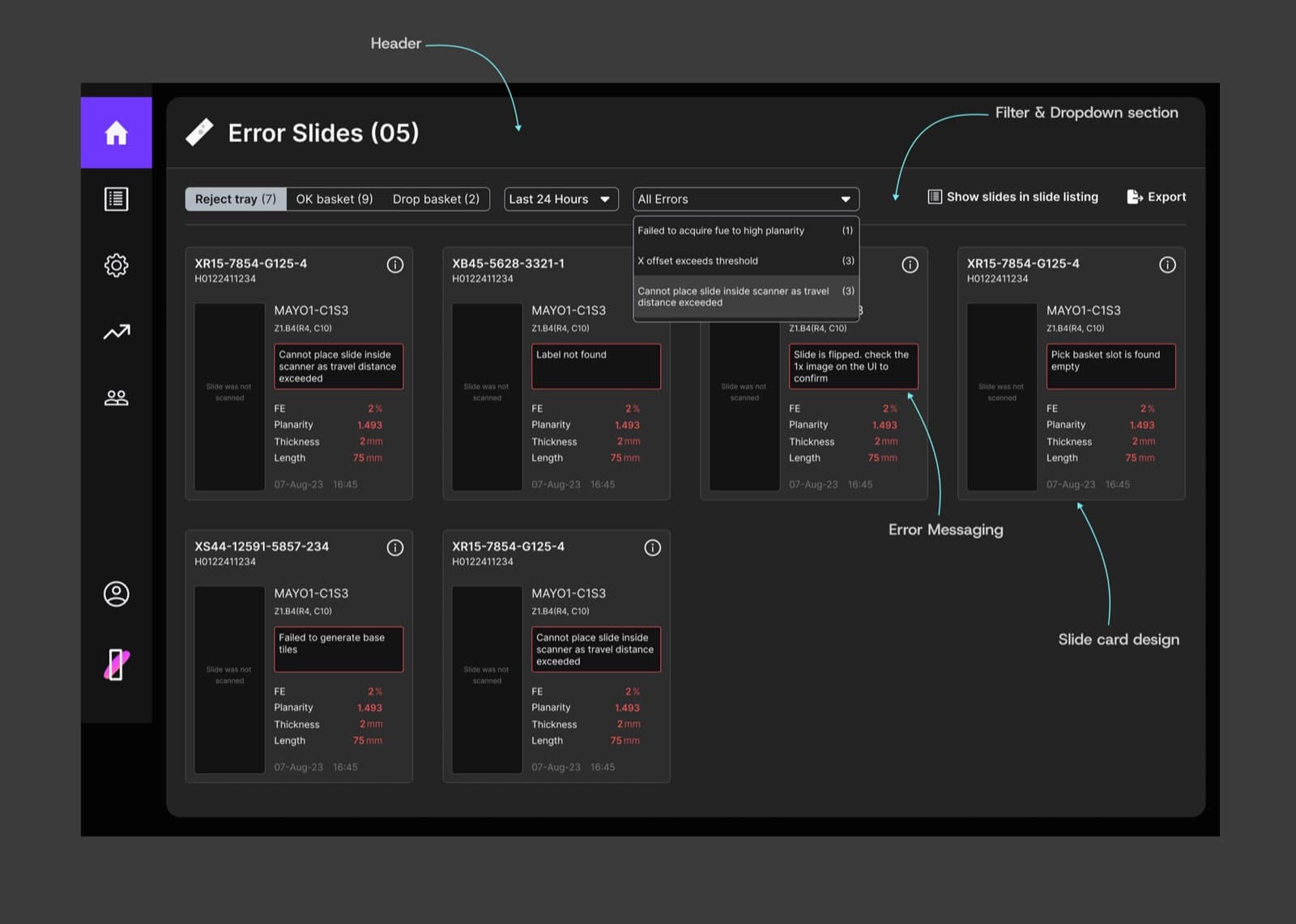This screenshot has height=924, width=1296.
Task: Select the Reject tray (7) tab
Action: (236, 199)
